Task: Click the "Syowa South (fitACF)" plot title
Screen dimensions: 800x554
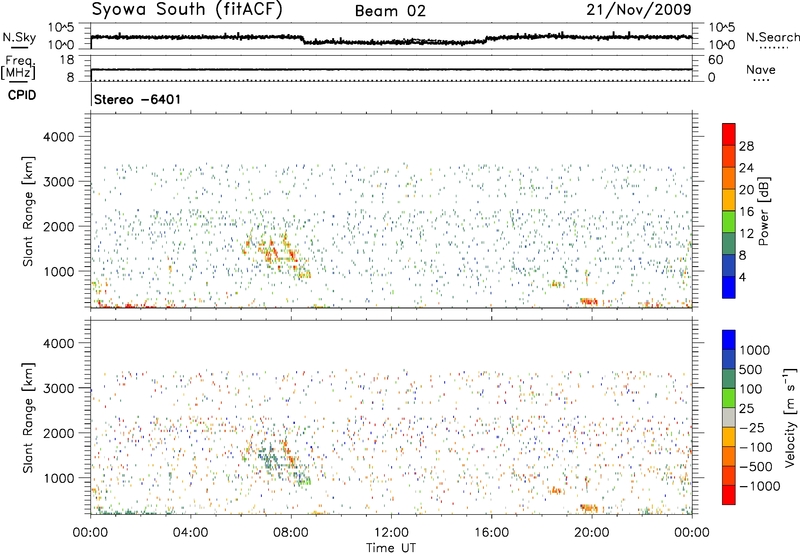Action: [187, 10]
